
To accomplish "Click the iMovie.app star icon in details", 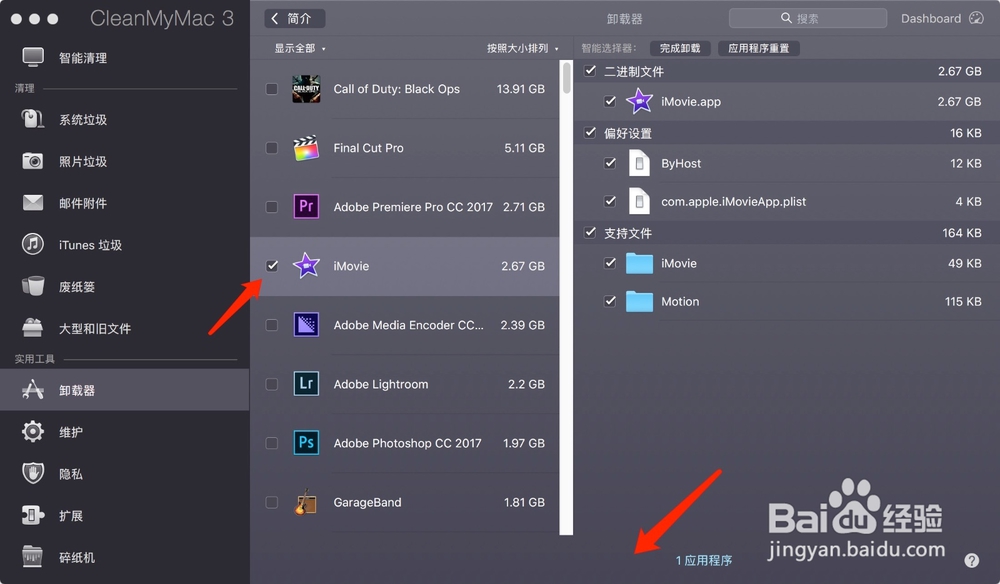I will click(639, 101).
